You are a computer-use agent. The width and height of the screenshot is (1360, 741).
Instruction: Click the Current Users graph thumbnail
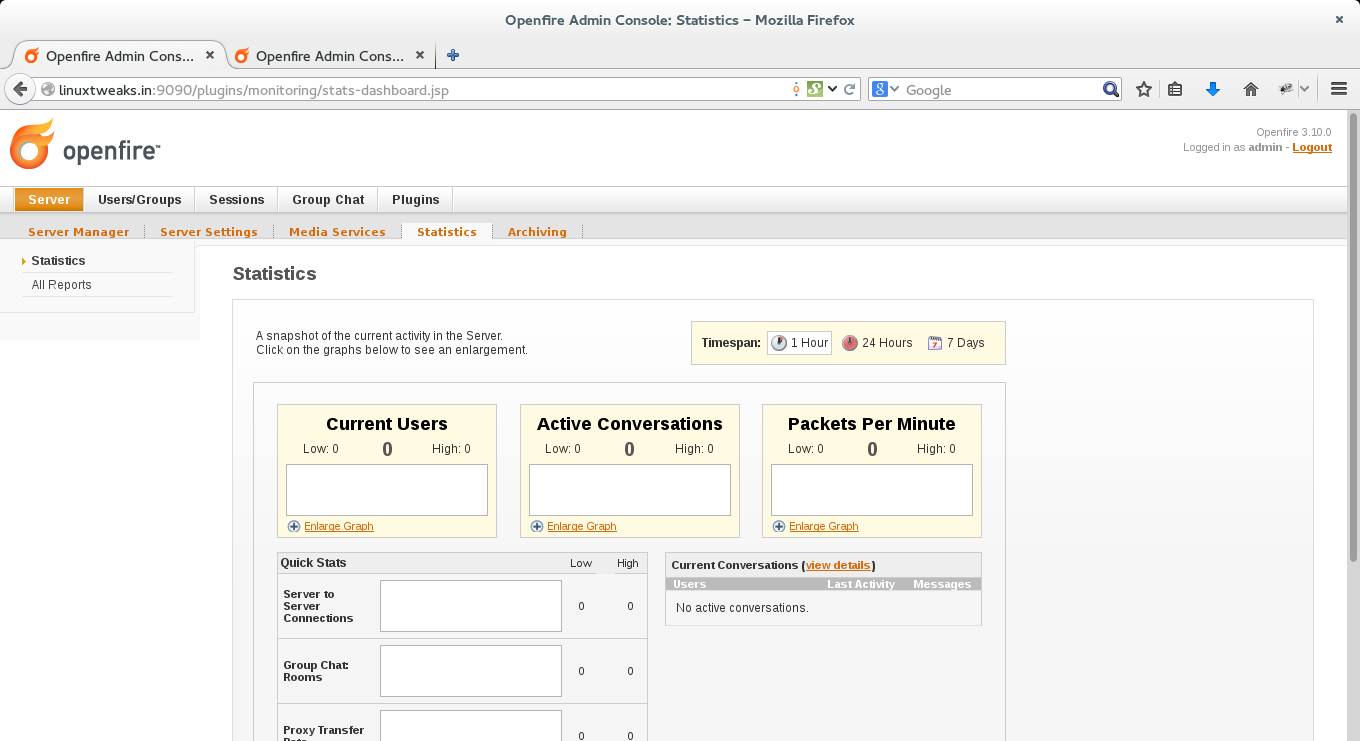[x=387, y=490]
